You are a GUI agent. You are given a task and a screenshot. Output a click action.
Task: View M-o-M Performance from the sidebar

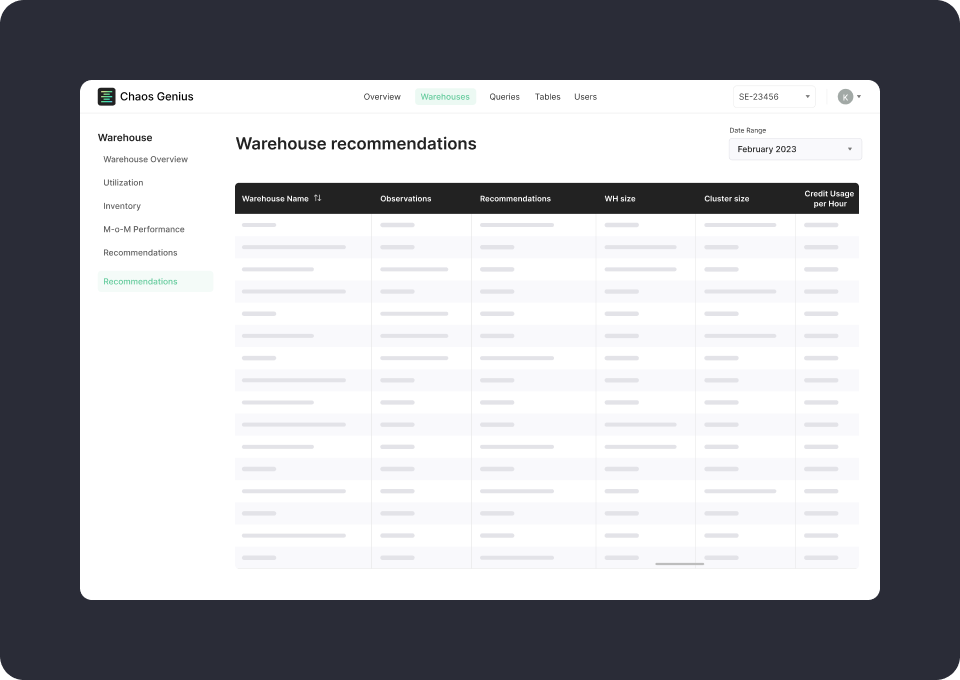tap(143, 229)
